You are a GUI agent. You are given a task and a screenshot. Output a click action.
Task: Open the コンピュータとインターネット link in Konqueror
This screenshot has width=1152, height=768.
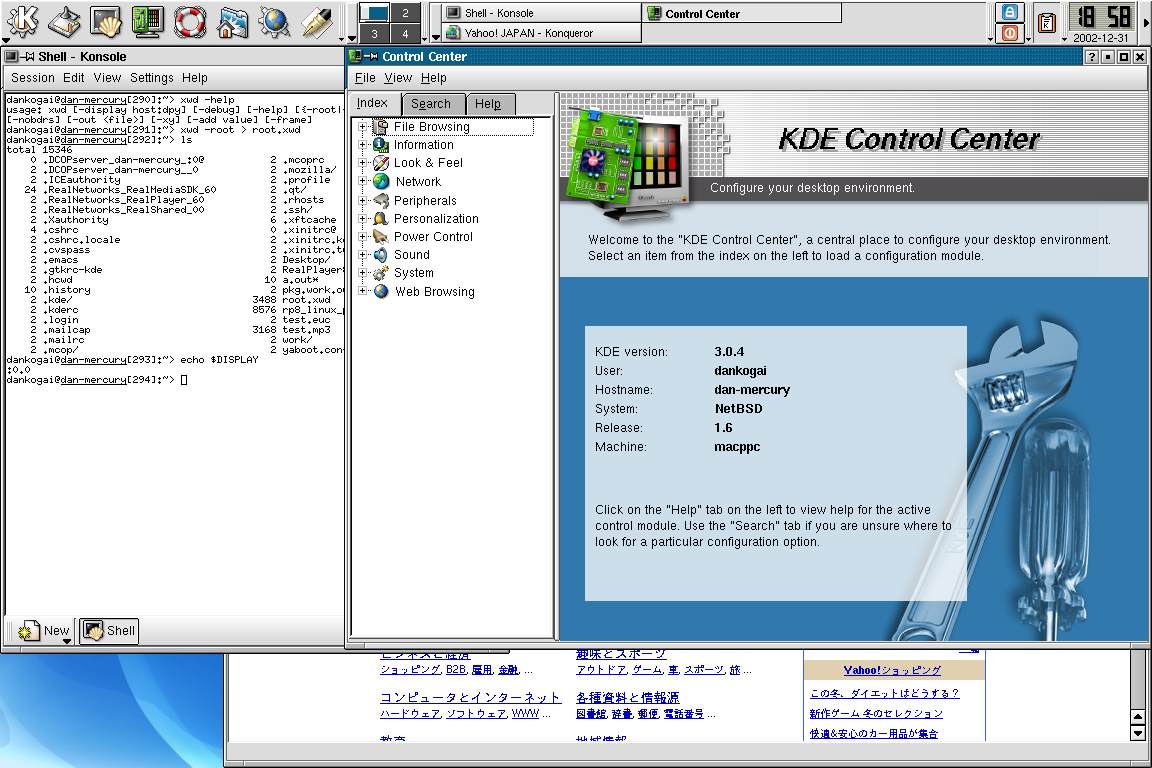tap(470, 697)
